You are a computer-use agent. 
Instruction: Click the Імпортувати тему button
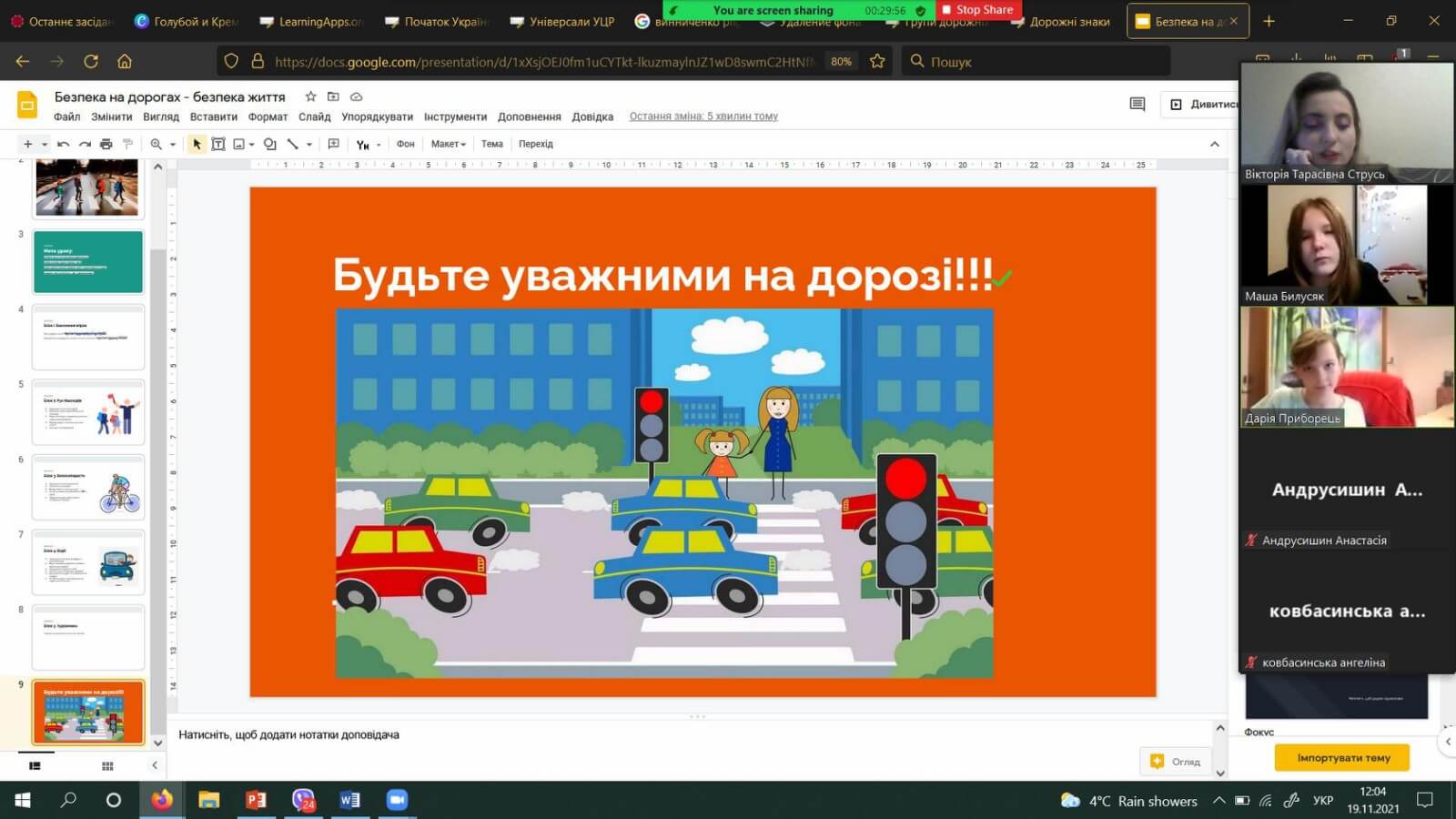1342,758
